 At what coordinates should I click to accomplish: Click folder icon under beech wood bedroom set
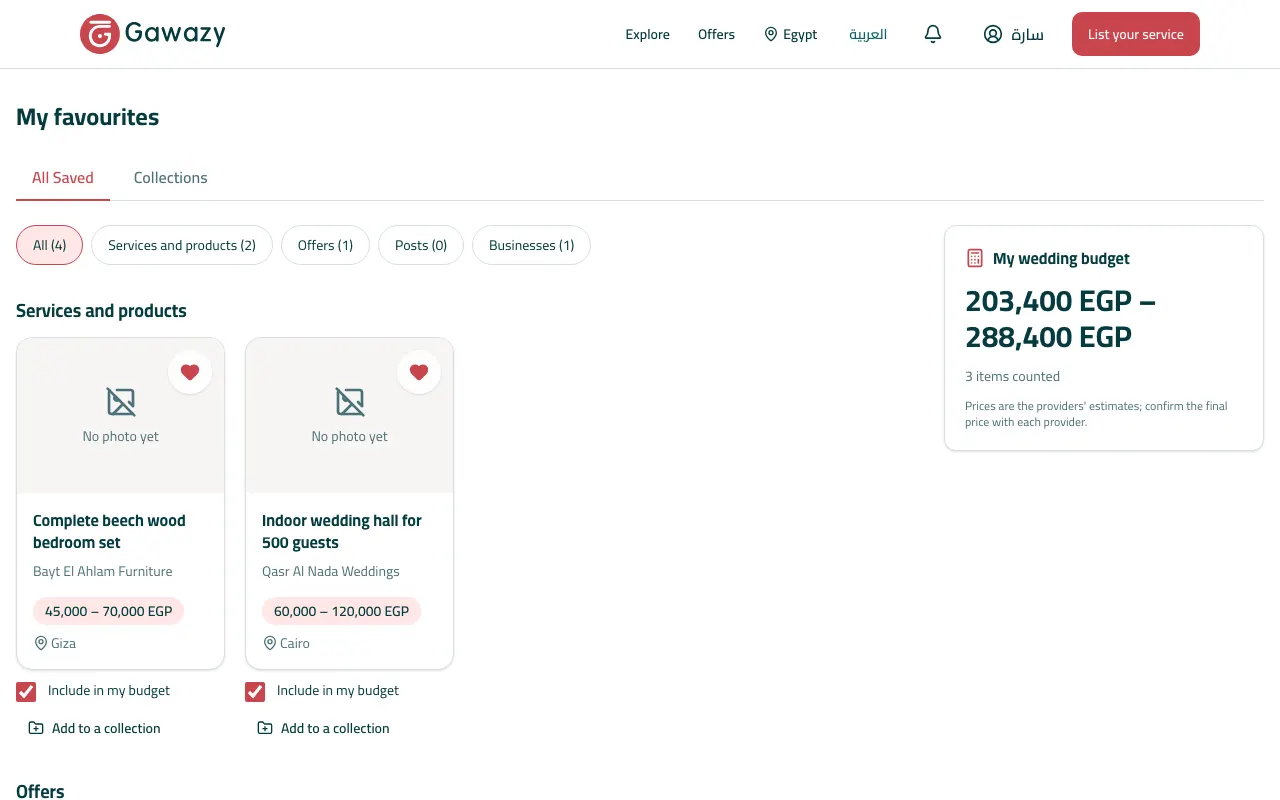point(36,728)
